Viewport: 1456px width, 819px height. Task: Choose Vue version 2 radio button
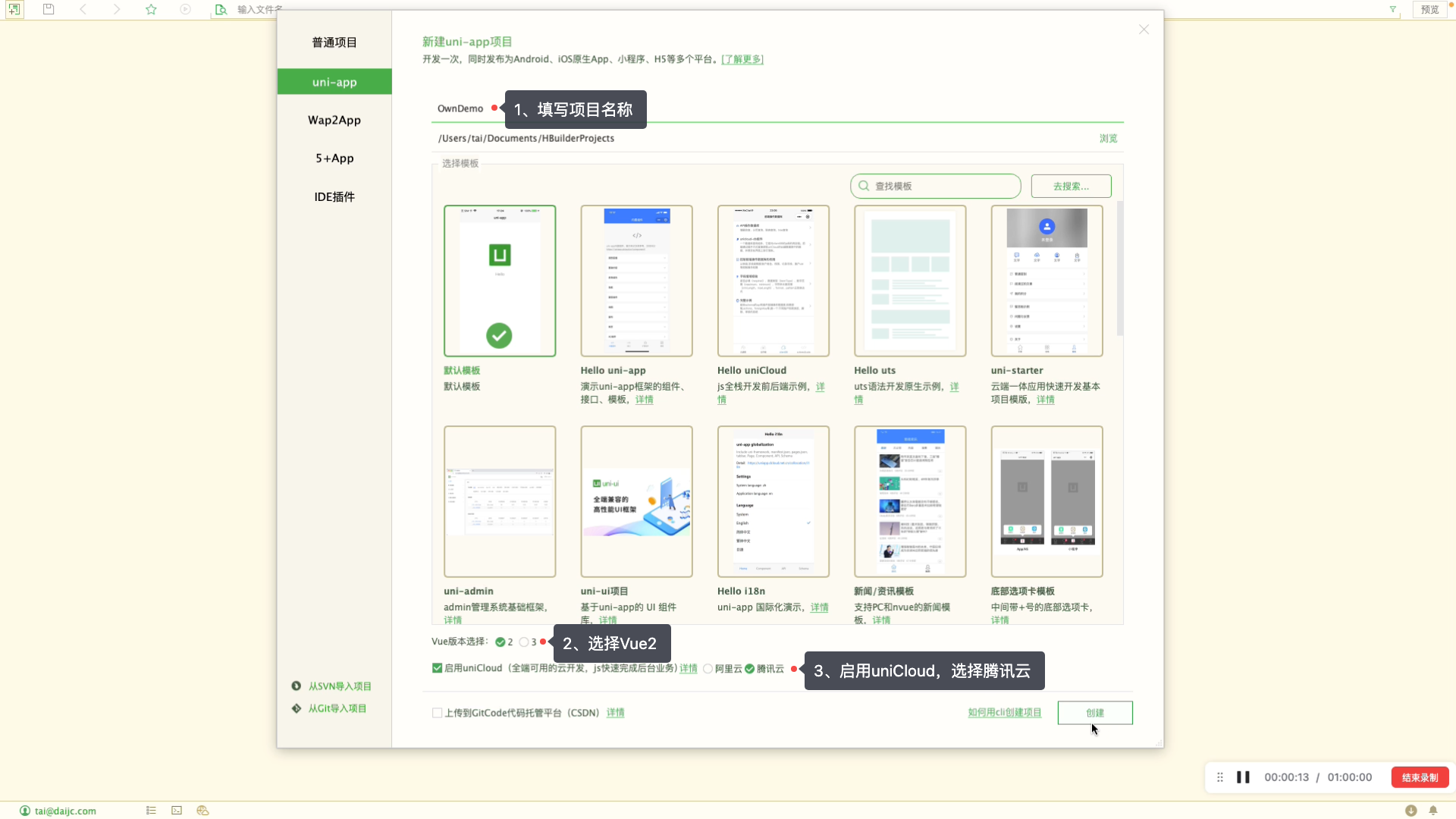(x=500, y=642)
